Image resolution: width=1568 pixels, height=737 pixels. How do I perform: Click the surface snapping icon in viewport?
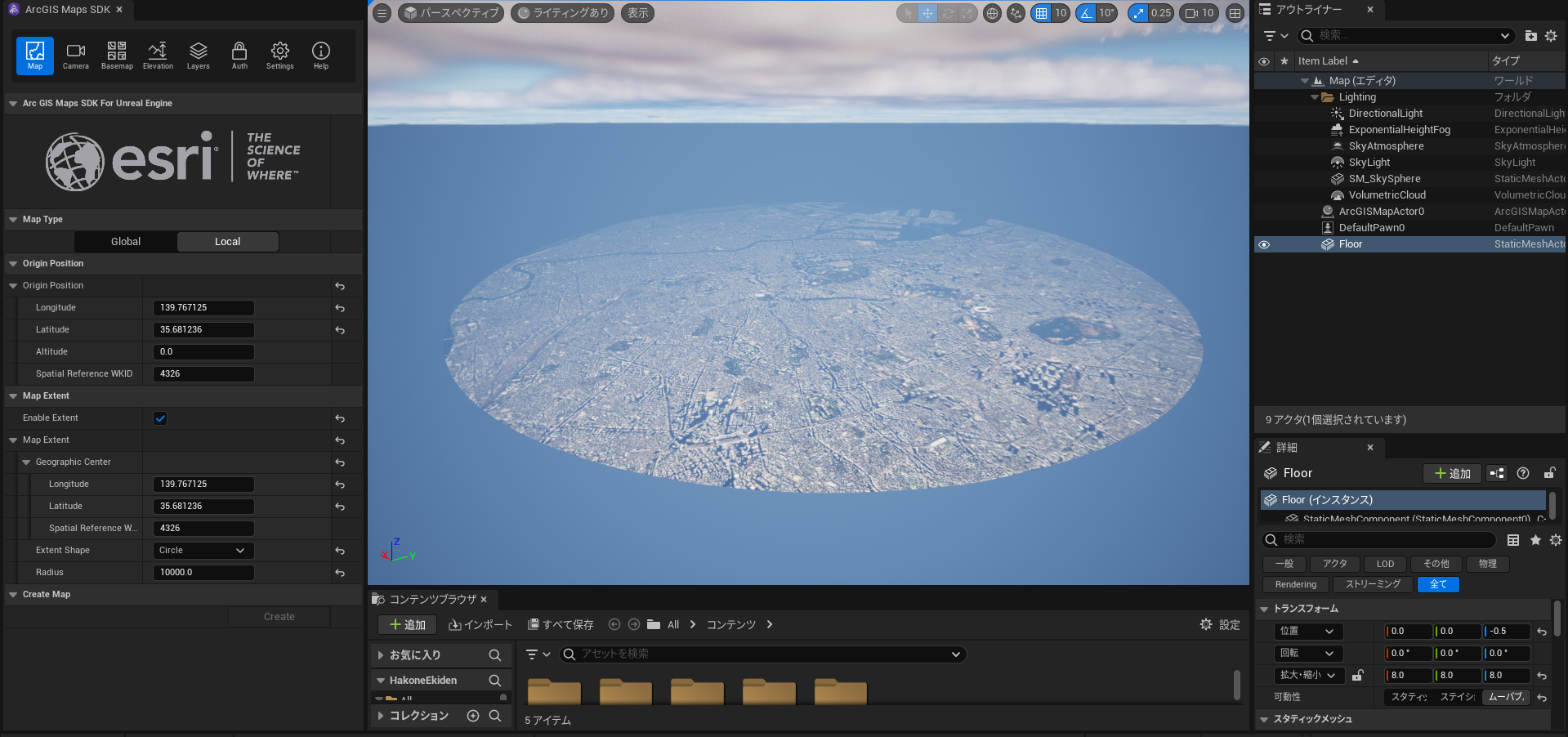pyautogui.click(x=1016, y=13)
